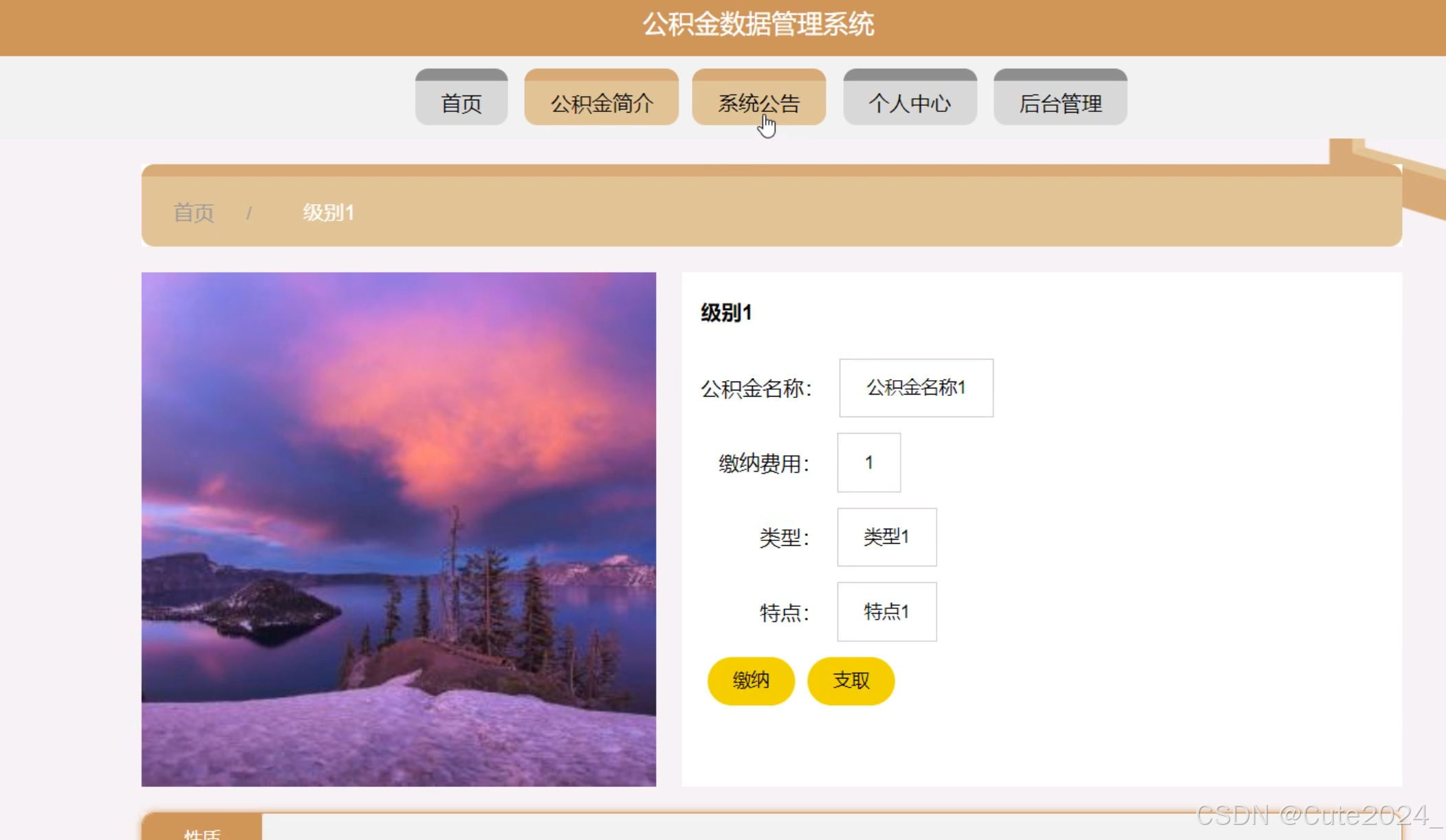Switch to the 个人中心 tab
This screenshot has height=840, width=1446.
coord(910,97)
